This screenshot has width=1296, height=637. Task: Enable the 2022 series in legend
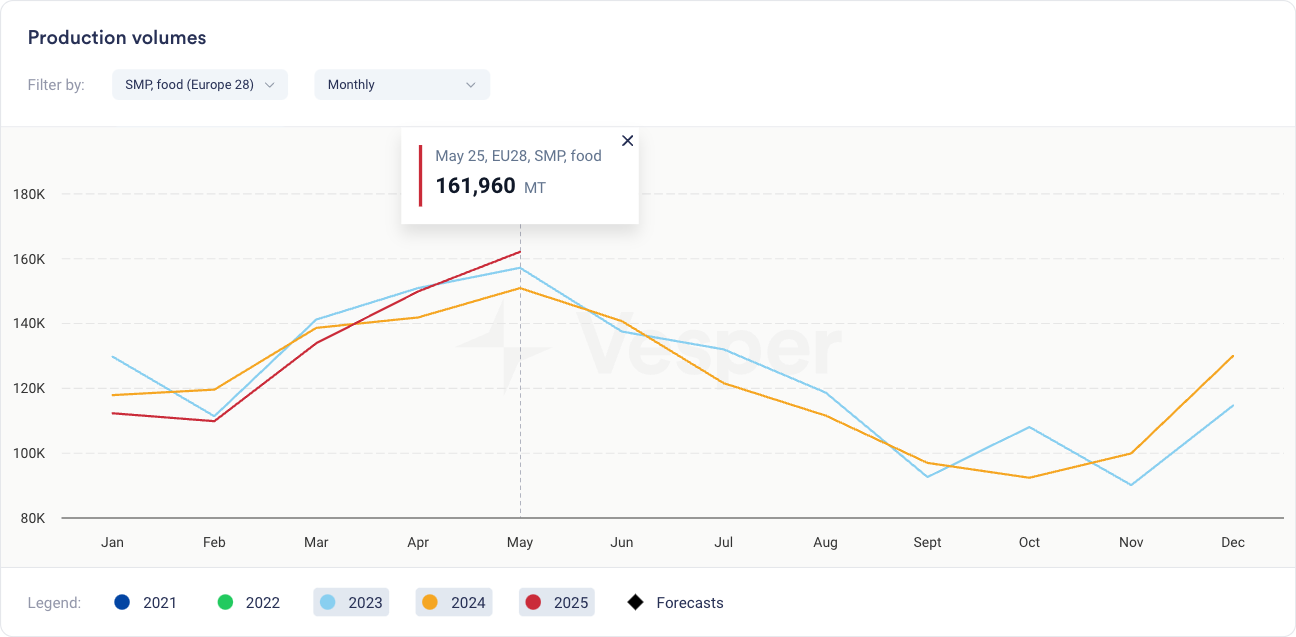(x=249, y=602)
